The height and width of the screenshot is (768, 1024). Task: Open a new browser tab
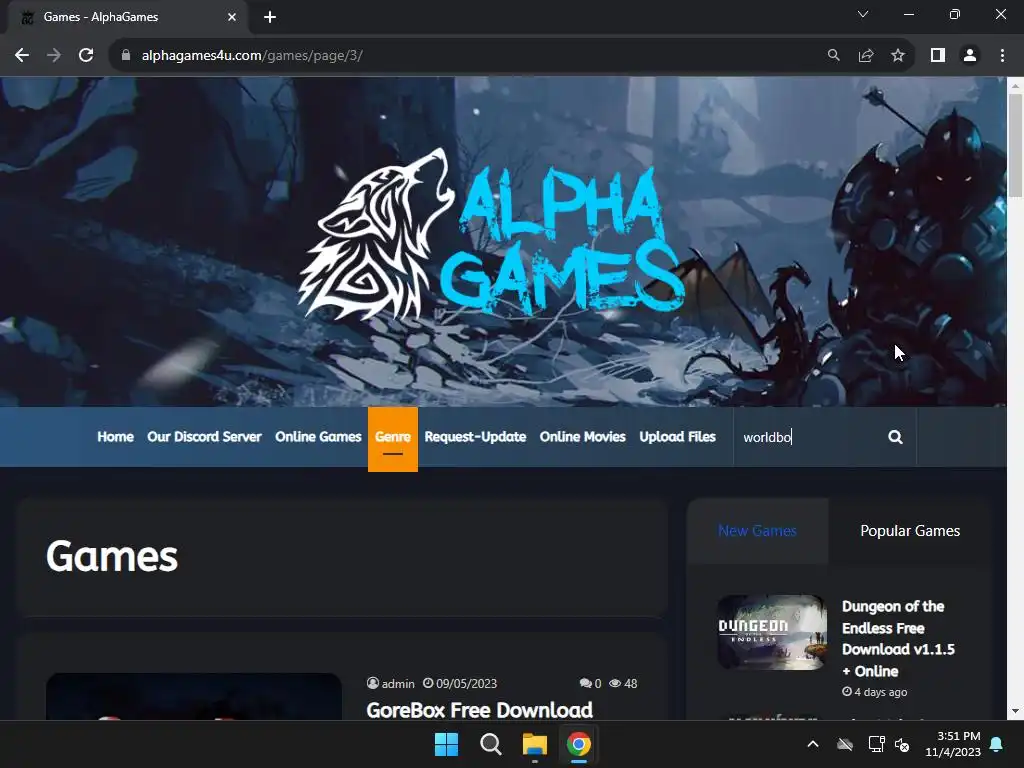(x=270, y=17)
